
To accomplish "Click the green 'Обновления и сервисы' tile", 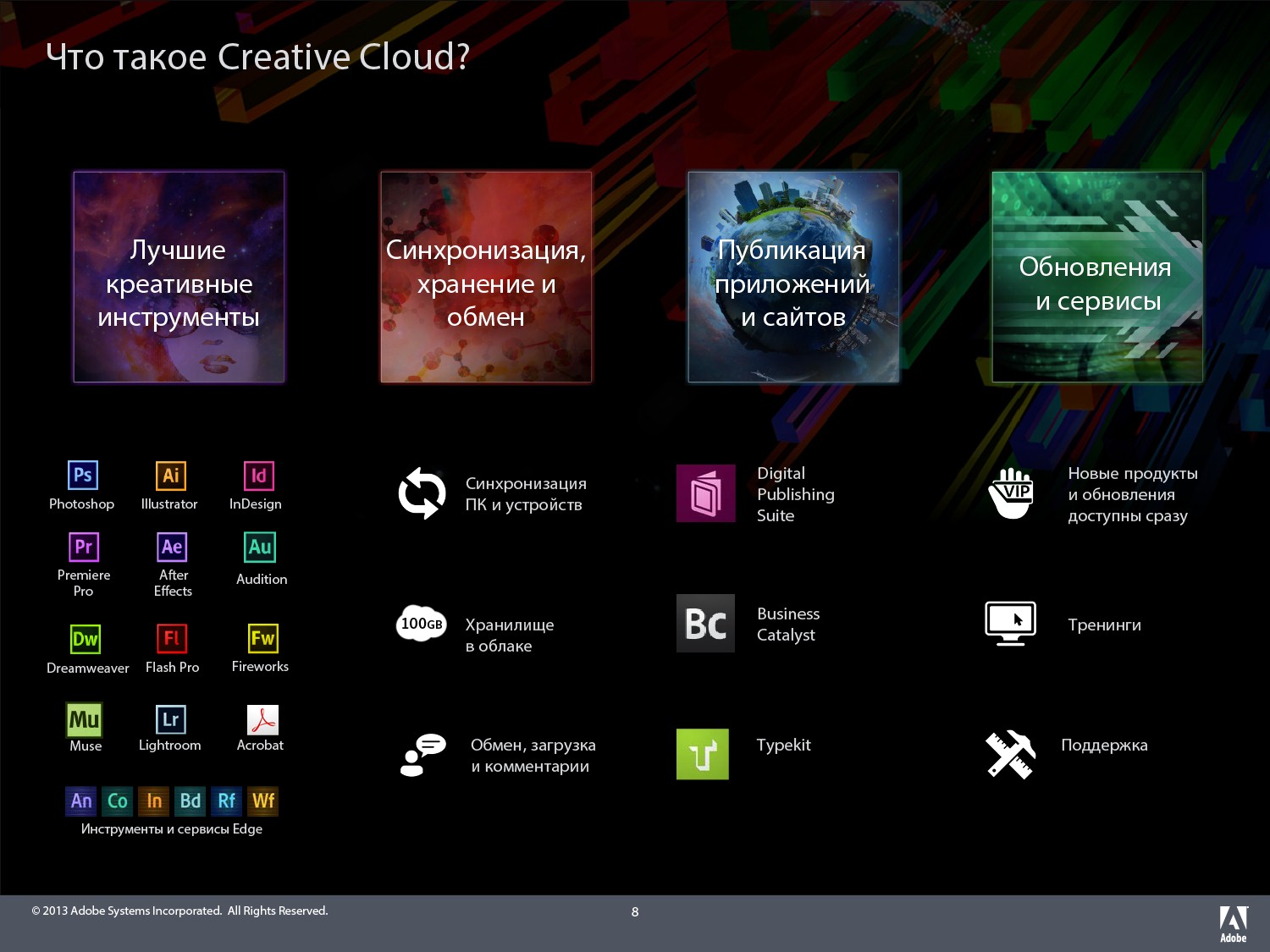I will coord(1097,277).
